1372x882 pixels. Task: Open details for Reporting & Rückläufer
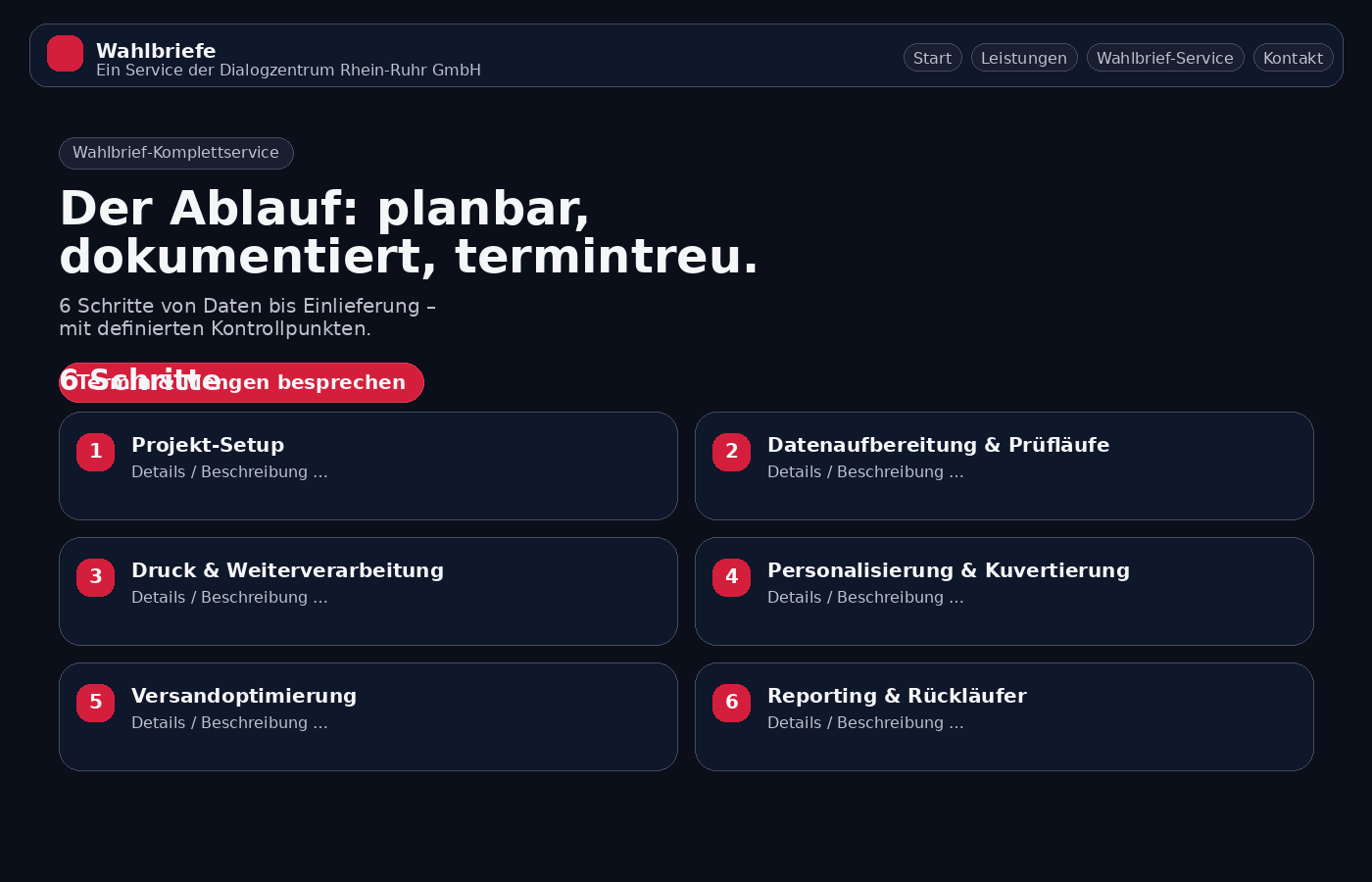coord(865,722)
